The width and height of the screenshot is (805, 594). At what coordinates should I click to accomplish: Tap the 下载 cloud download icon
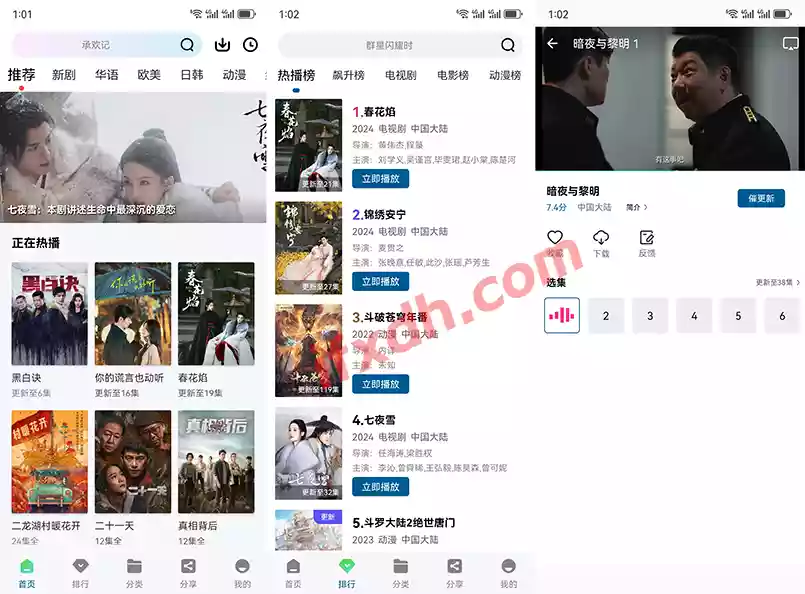click(601, 238)
